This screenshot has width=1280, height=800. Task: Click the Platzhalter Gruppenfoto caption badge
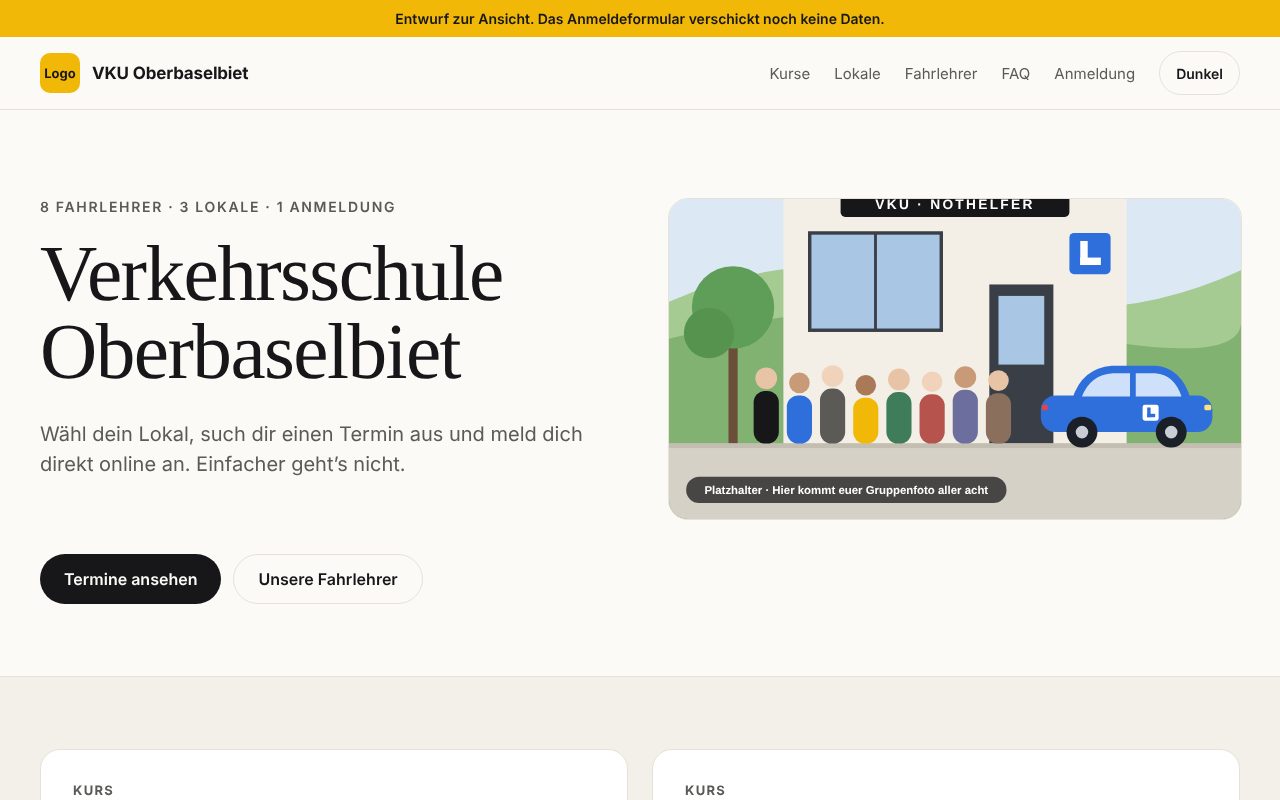coord(846,490)
